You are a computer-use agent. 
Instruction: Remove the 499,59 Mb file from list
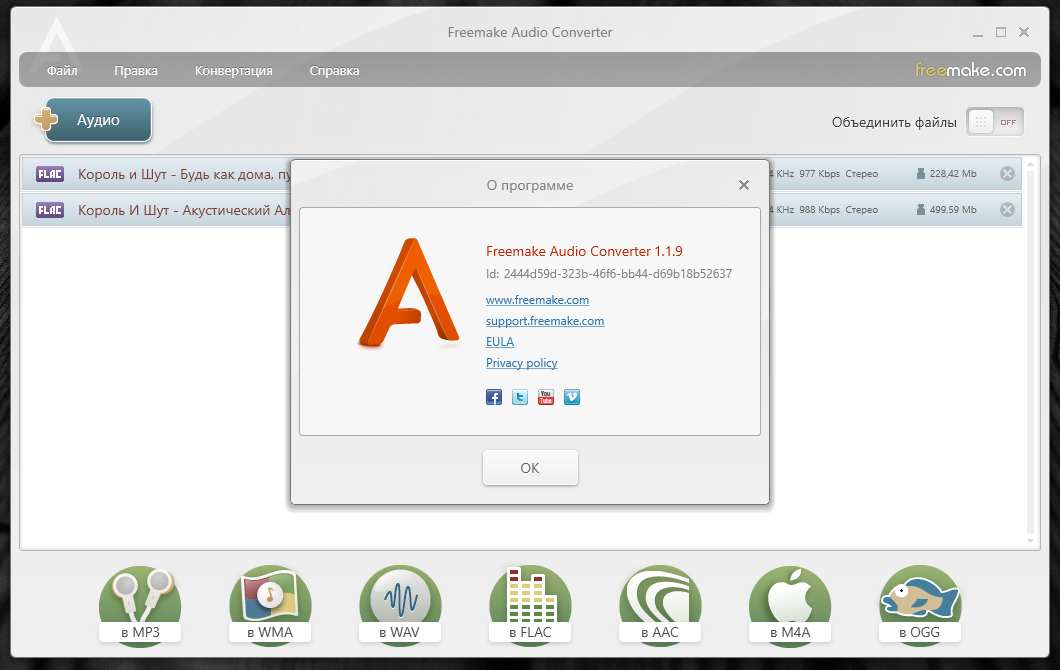pos(1007,210)
